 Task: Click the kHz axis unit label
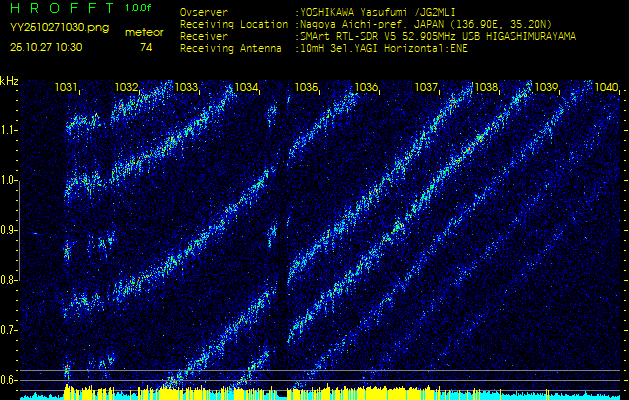(9, 81)
